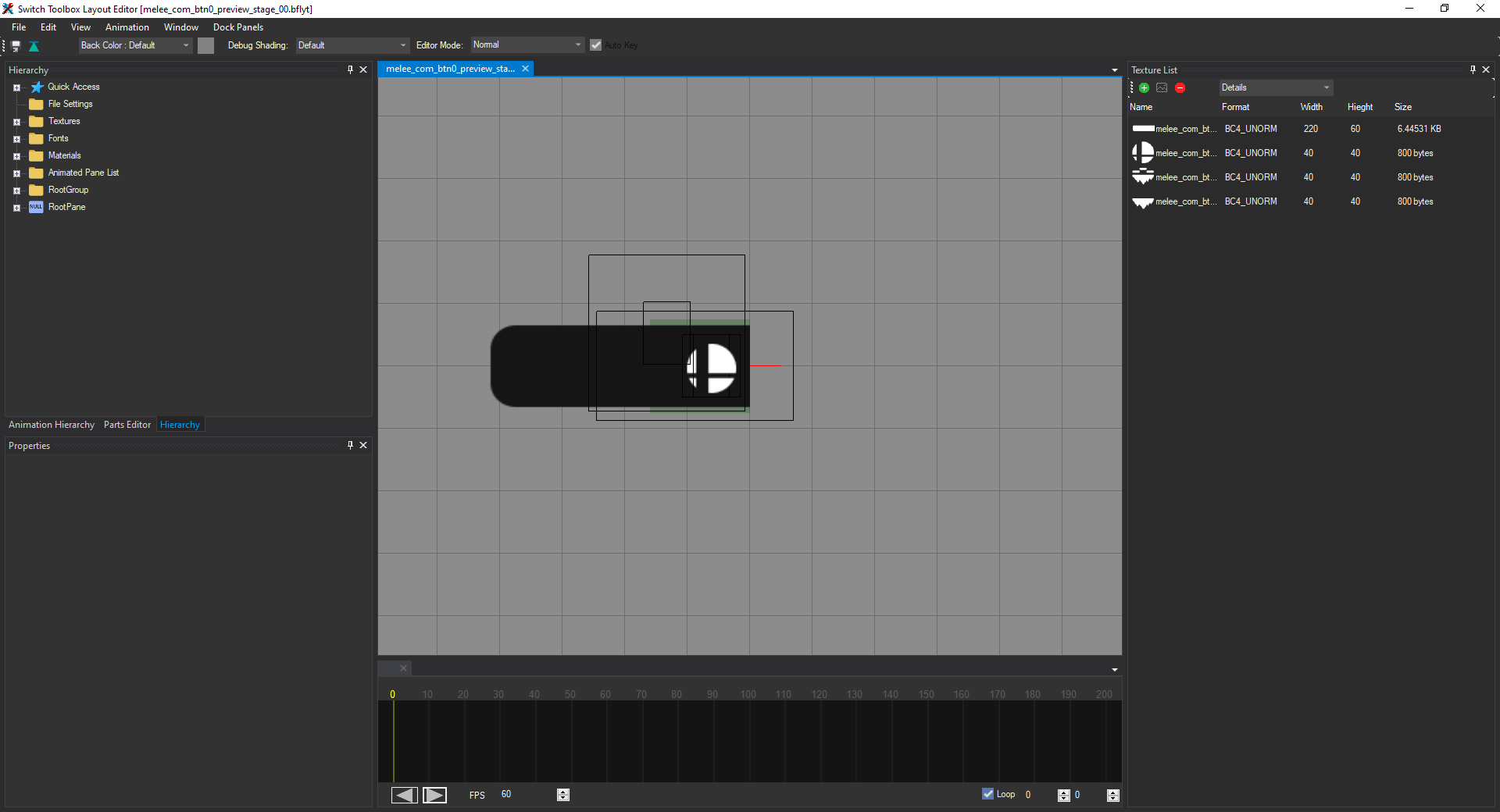Toggle the Auto Key checkbox

(596, 45)
